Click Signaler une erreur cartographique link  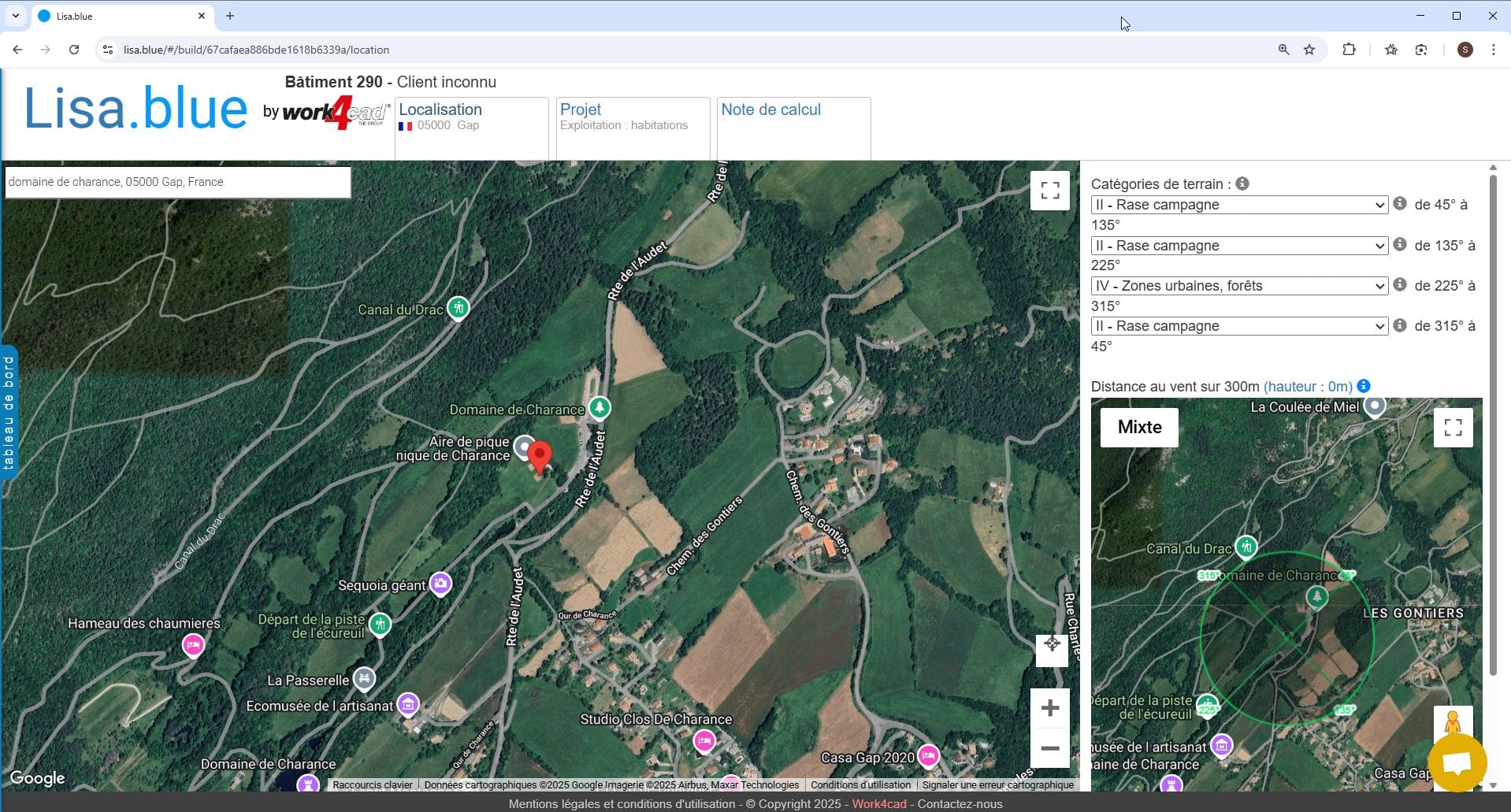(x=997, y=785)
